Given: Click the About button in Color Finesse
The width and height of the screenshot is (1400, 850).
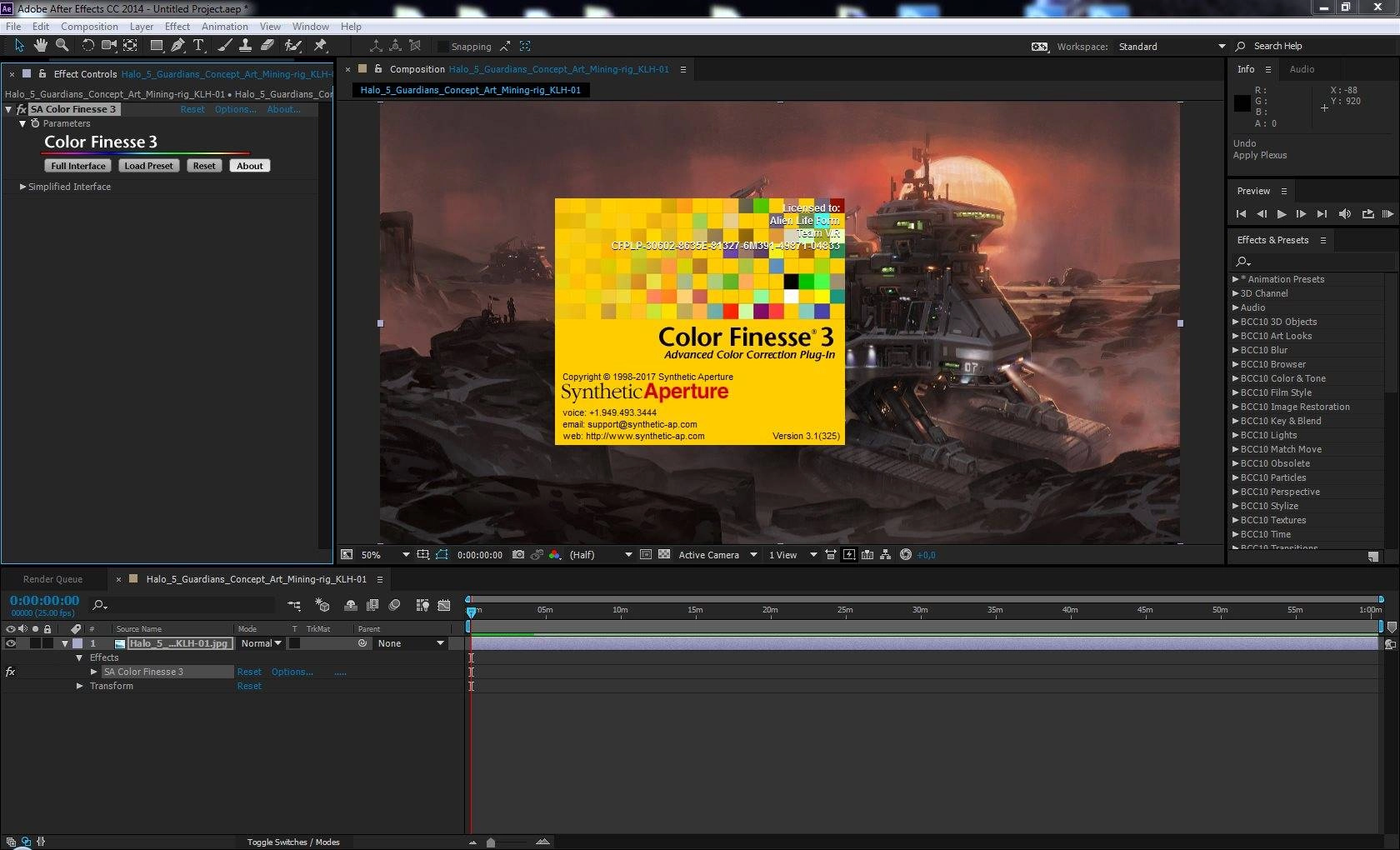Looking at the screenshot, I should point(250,166).
